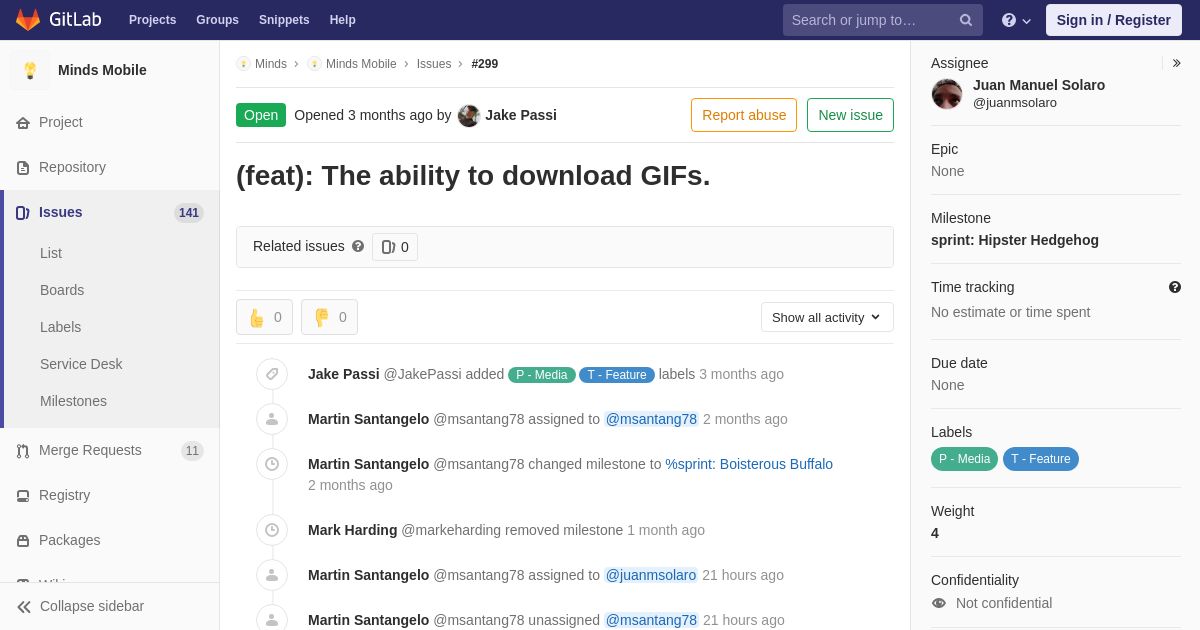1200x630 pixels.
Task: Click the Sign in / Register button
Action: 1114,20
